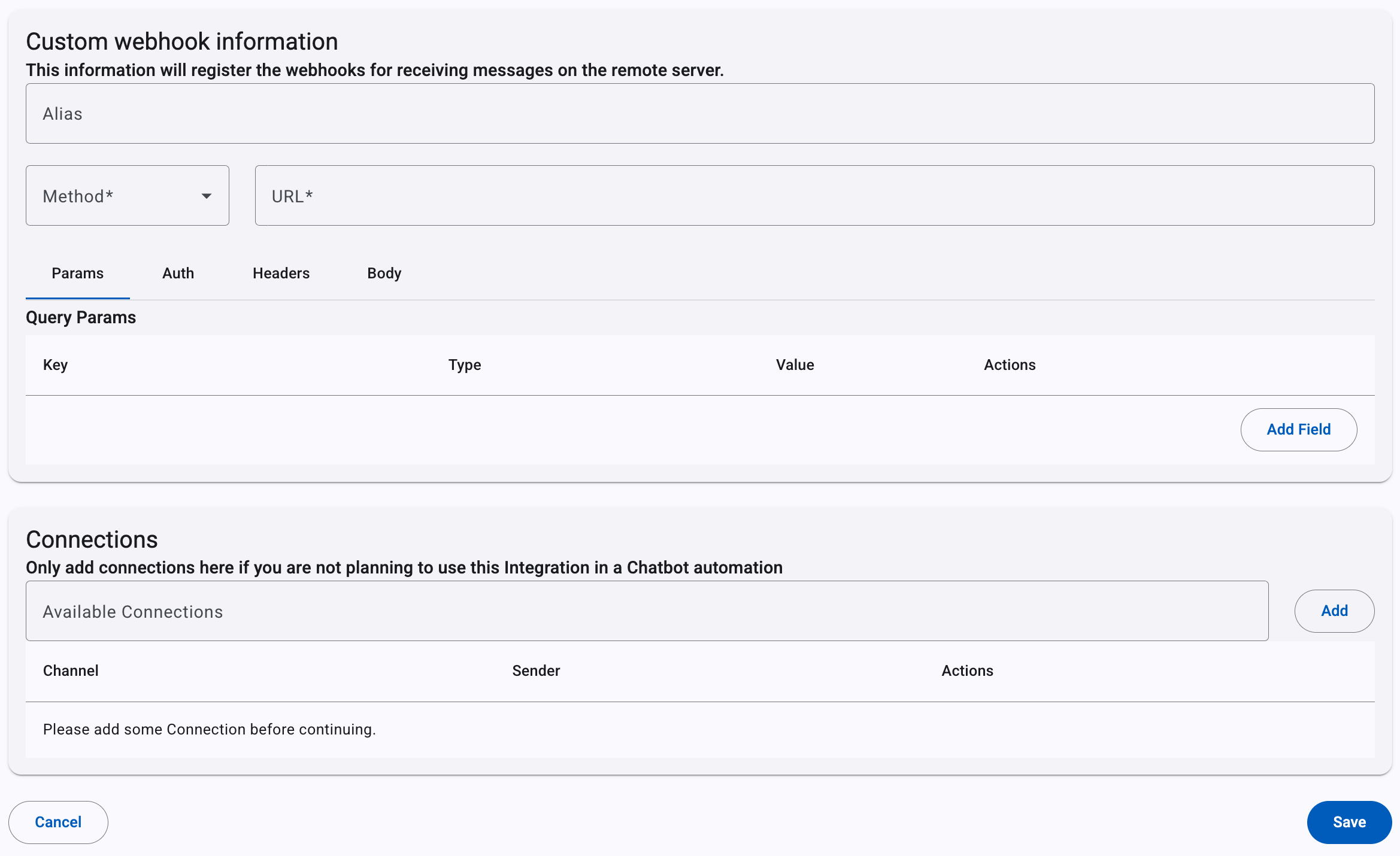Switch to the Params tab
1400x856 pixels.
(x=78, y=274)
